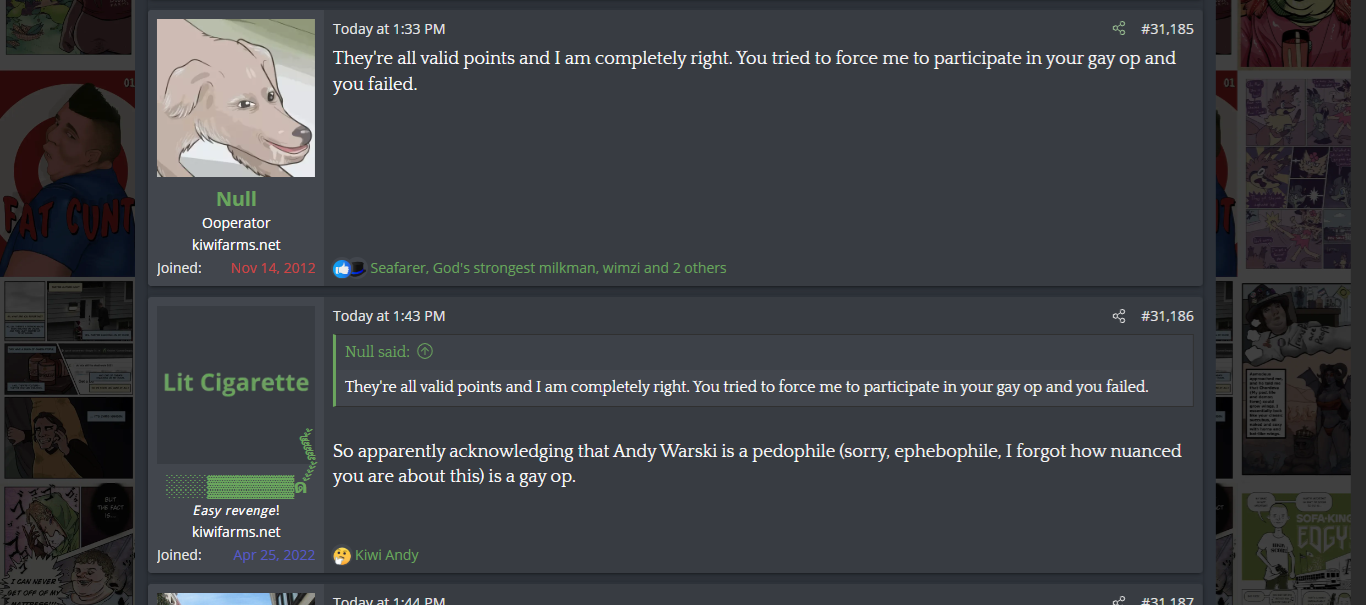
Task: Click share icon on post #31,185
Action: pyautogui.click(x=1119, y=29)
